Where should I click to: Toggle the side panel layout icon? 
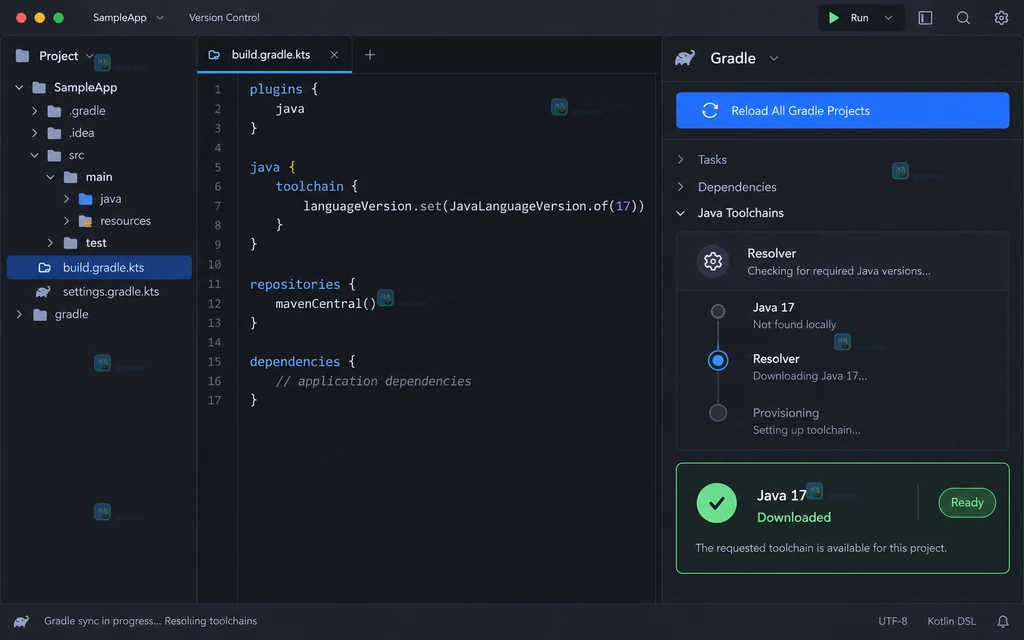point(925,18)
